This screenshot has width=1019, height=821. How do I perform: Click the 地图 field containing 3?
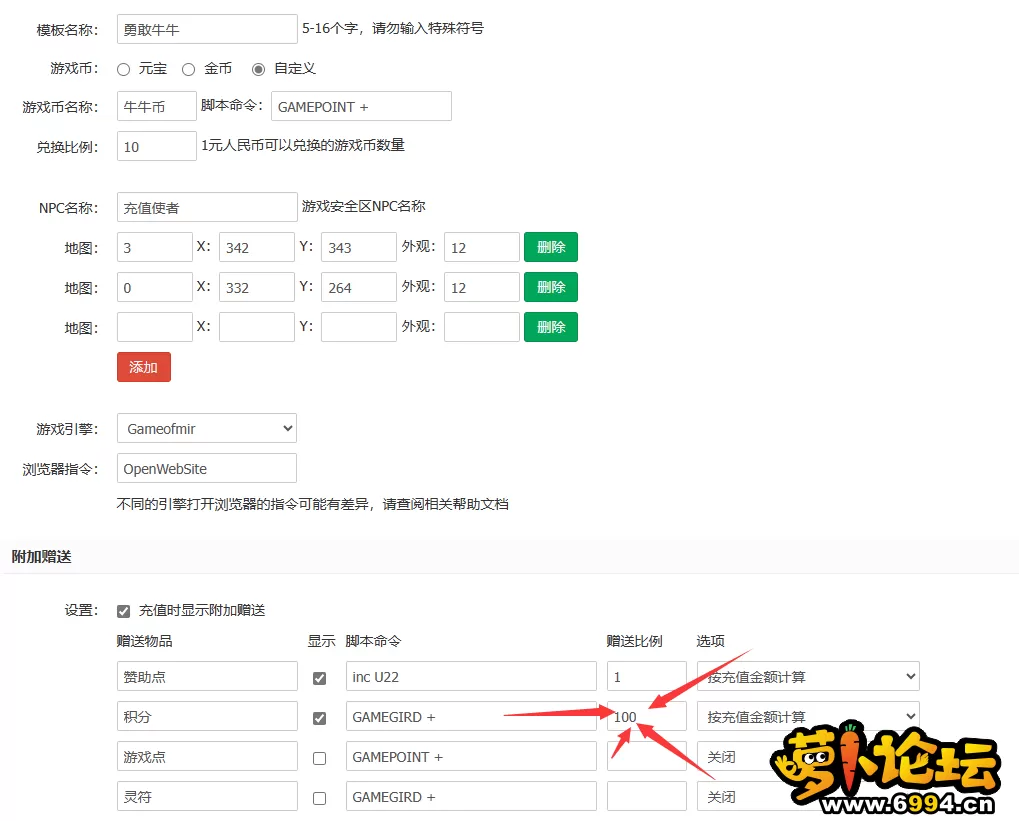(x=155, y=247)
